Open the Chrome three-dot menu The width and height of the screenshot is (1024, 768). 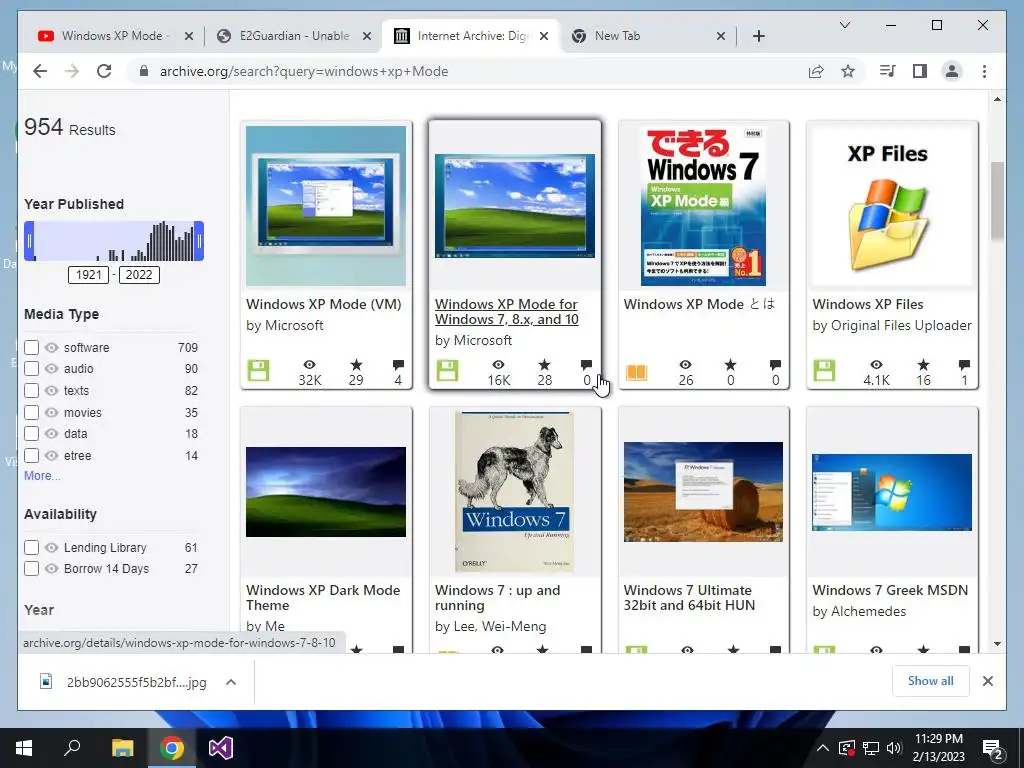[984, 71]
